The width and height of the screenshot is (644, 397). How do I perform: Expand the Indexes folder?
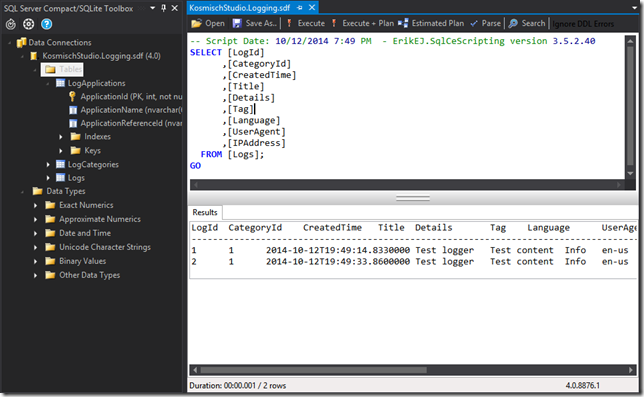pyautogui.click(x=61, y=137)
